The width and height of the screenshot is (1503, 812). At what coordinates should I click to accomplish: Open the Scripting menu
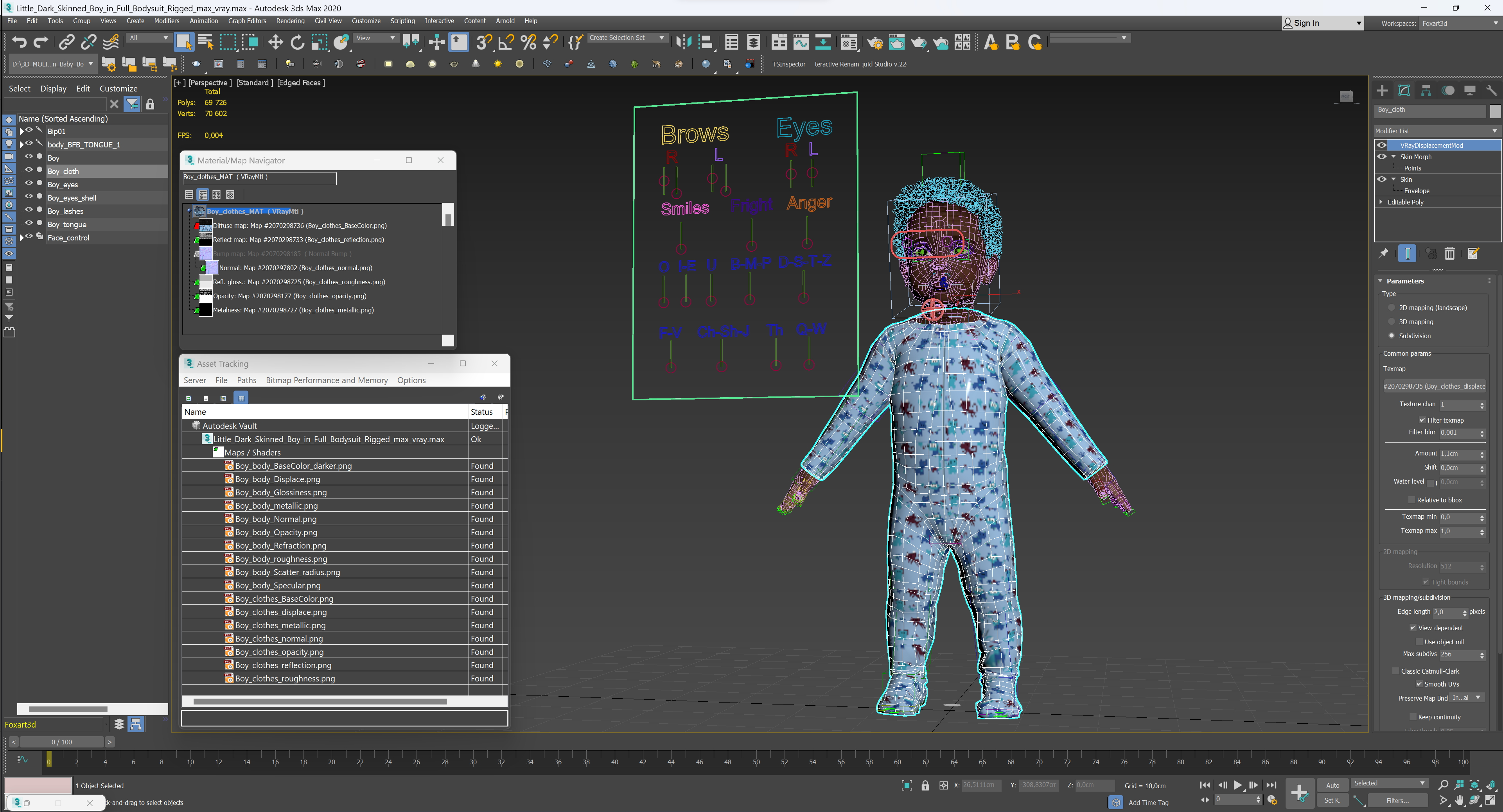click(x=402, y=21)
